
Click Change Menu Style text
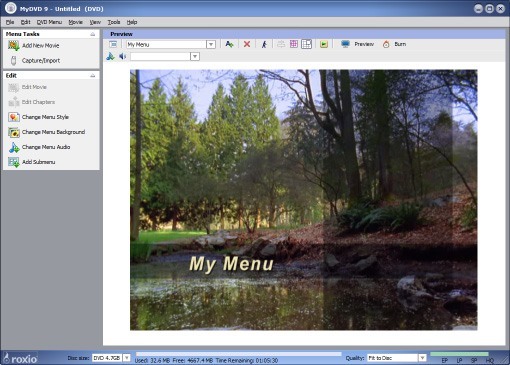pyautogui.click(x=45, y=117)
